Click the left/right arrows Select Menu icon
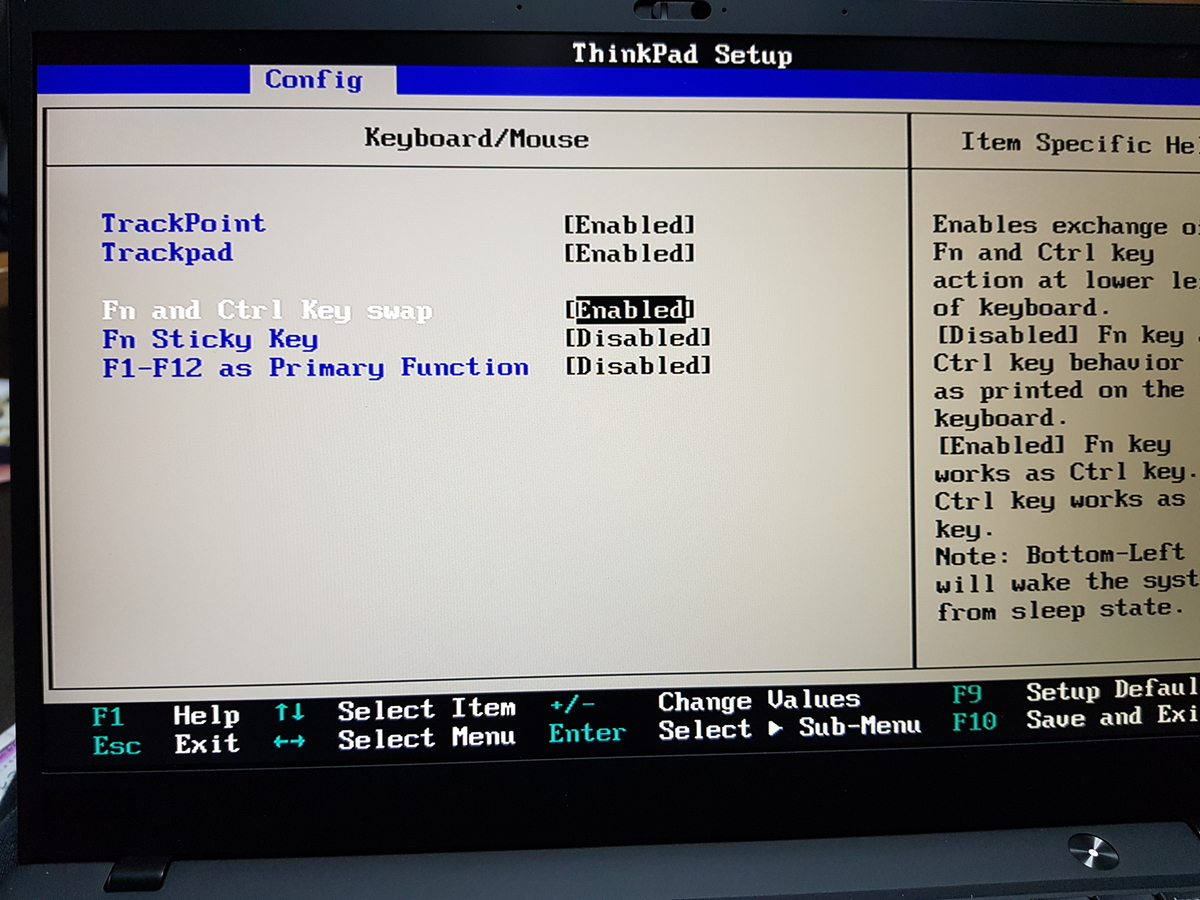The height and width of the screenshot is (900, 1200). pos(290,742)
